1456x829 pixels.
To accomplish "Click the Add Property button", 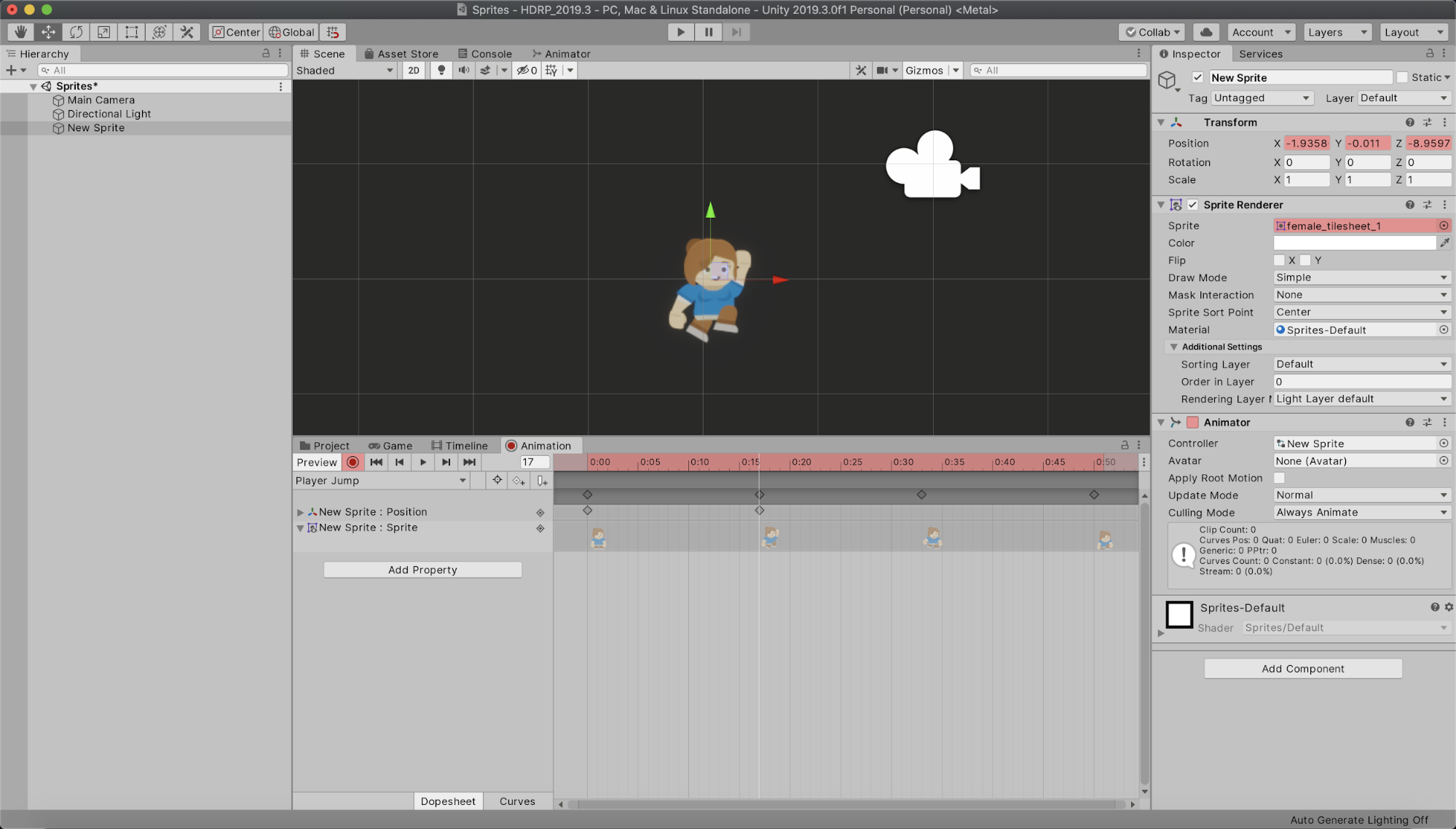I will coord(422,570).
